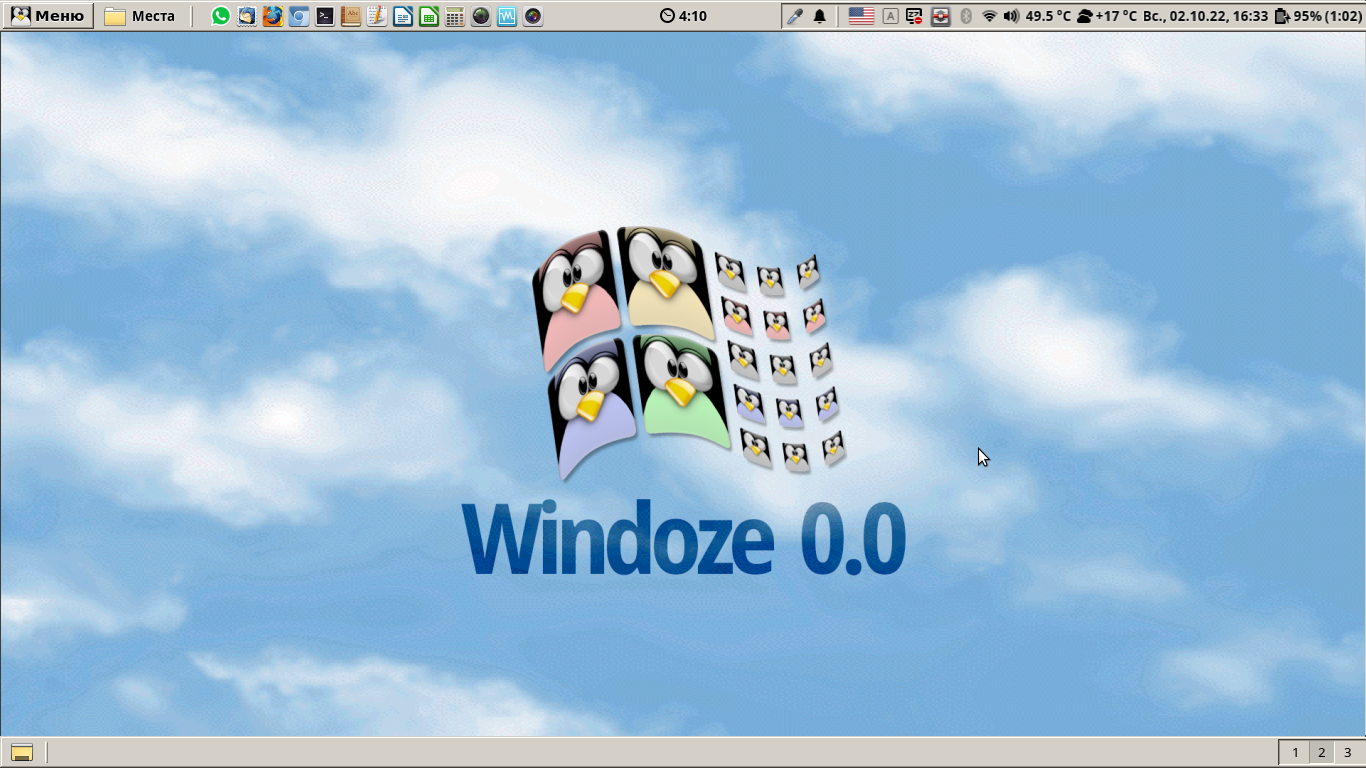Open the volume control speaker icon
1366x768 pixels.
1011,16
